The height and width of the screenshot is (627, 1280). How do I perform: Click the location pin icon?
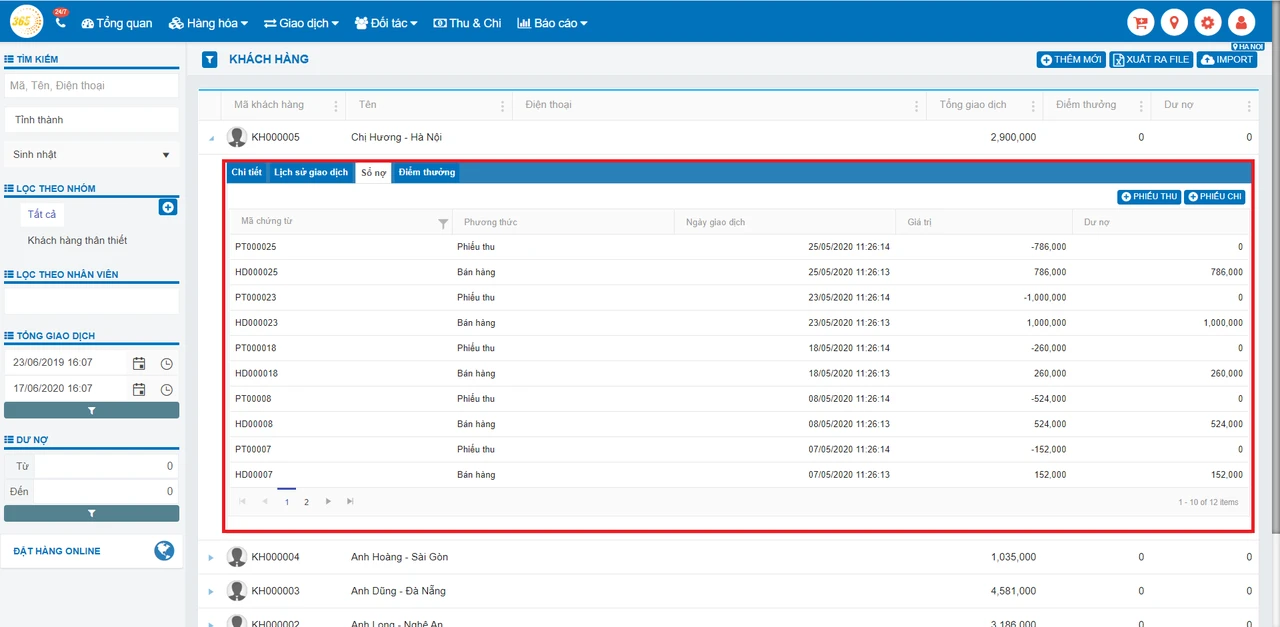(x=1174, y=22)
